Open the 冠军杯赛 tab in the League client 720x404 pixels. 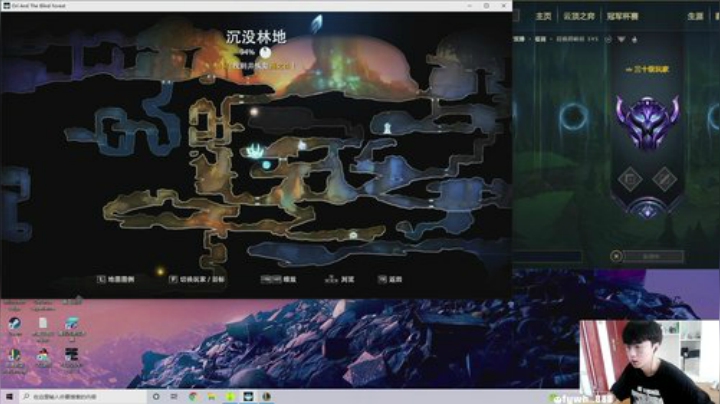622,16
